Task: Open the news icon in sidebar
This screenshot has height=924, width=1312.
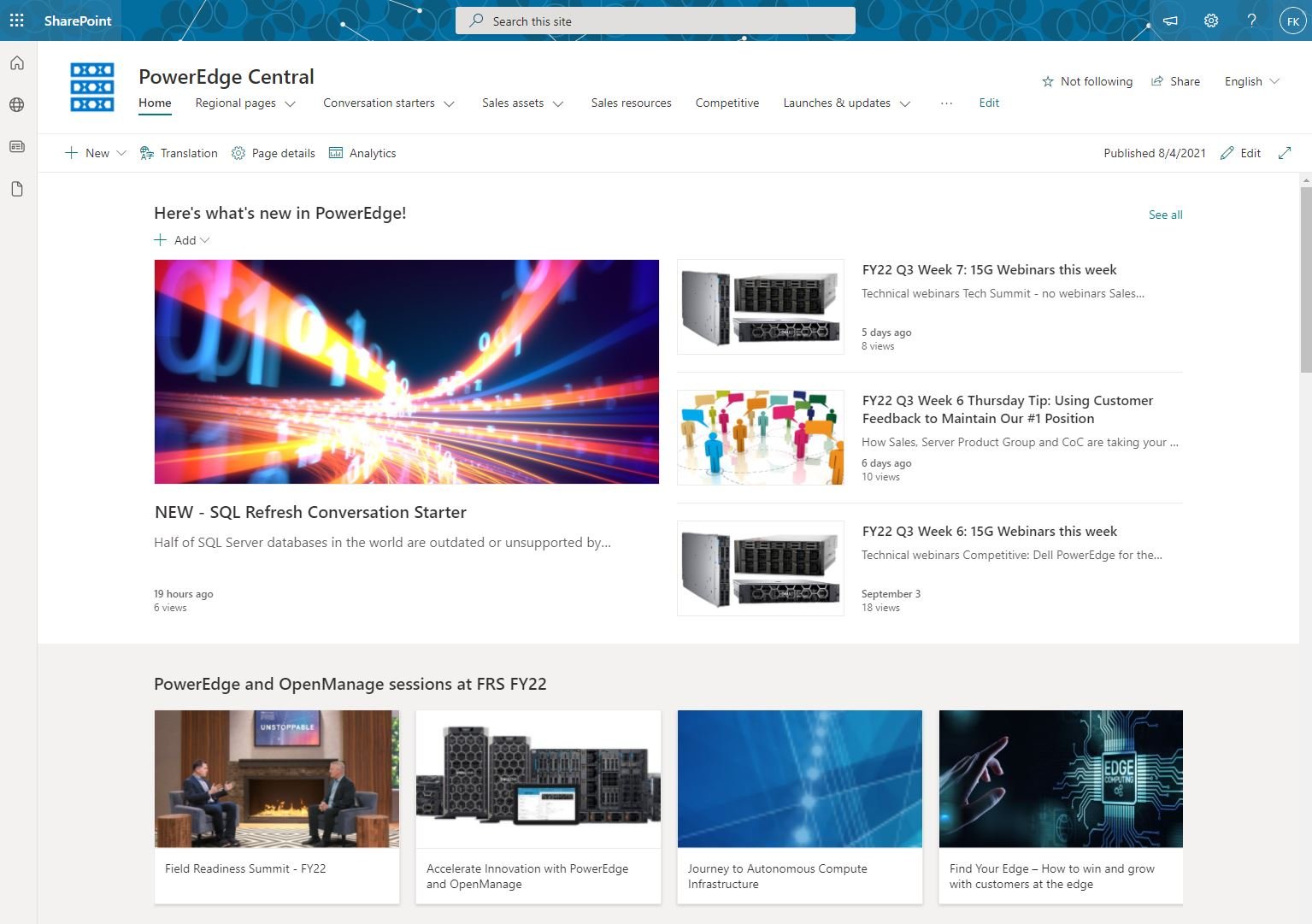Action: tap(17, 147)
